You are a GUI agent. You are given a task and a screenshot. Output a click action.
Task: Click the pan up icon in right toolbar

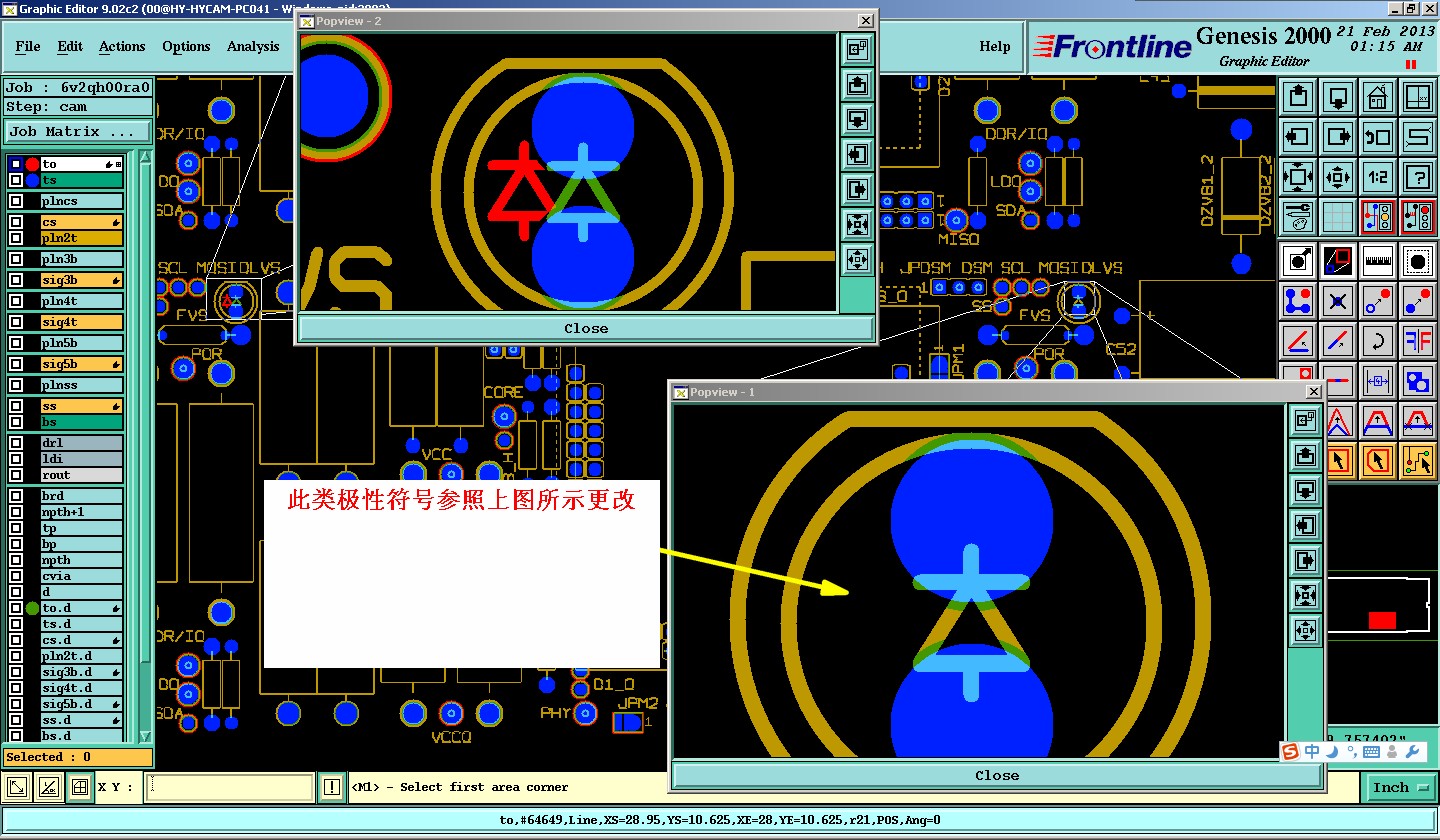click(x=1298, y=97)
